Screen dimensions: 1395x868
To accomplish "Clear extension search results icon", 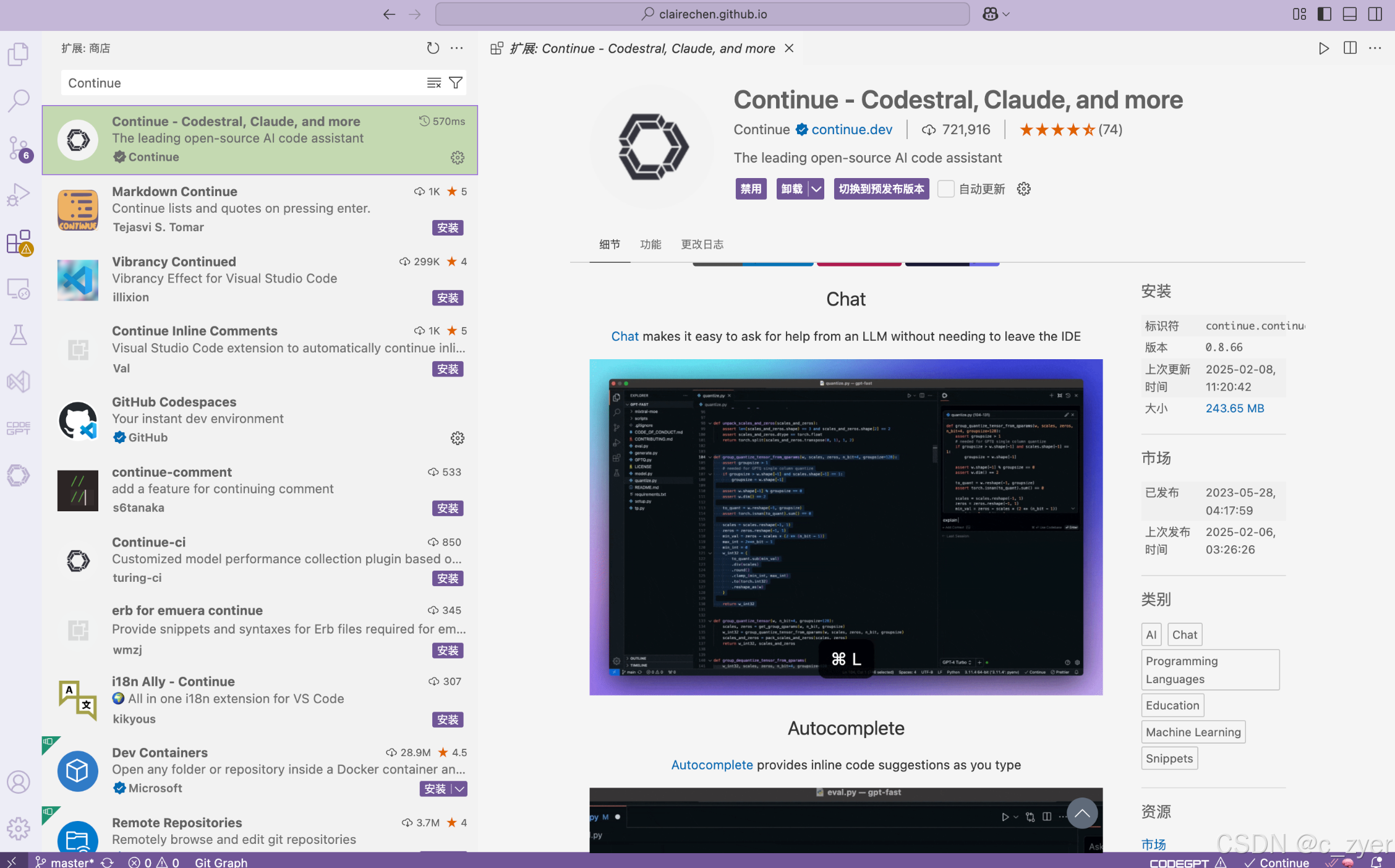I will (434, 83).
